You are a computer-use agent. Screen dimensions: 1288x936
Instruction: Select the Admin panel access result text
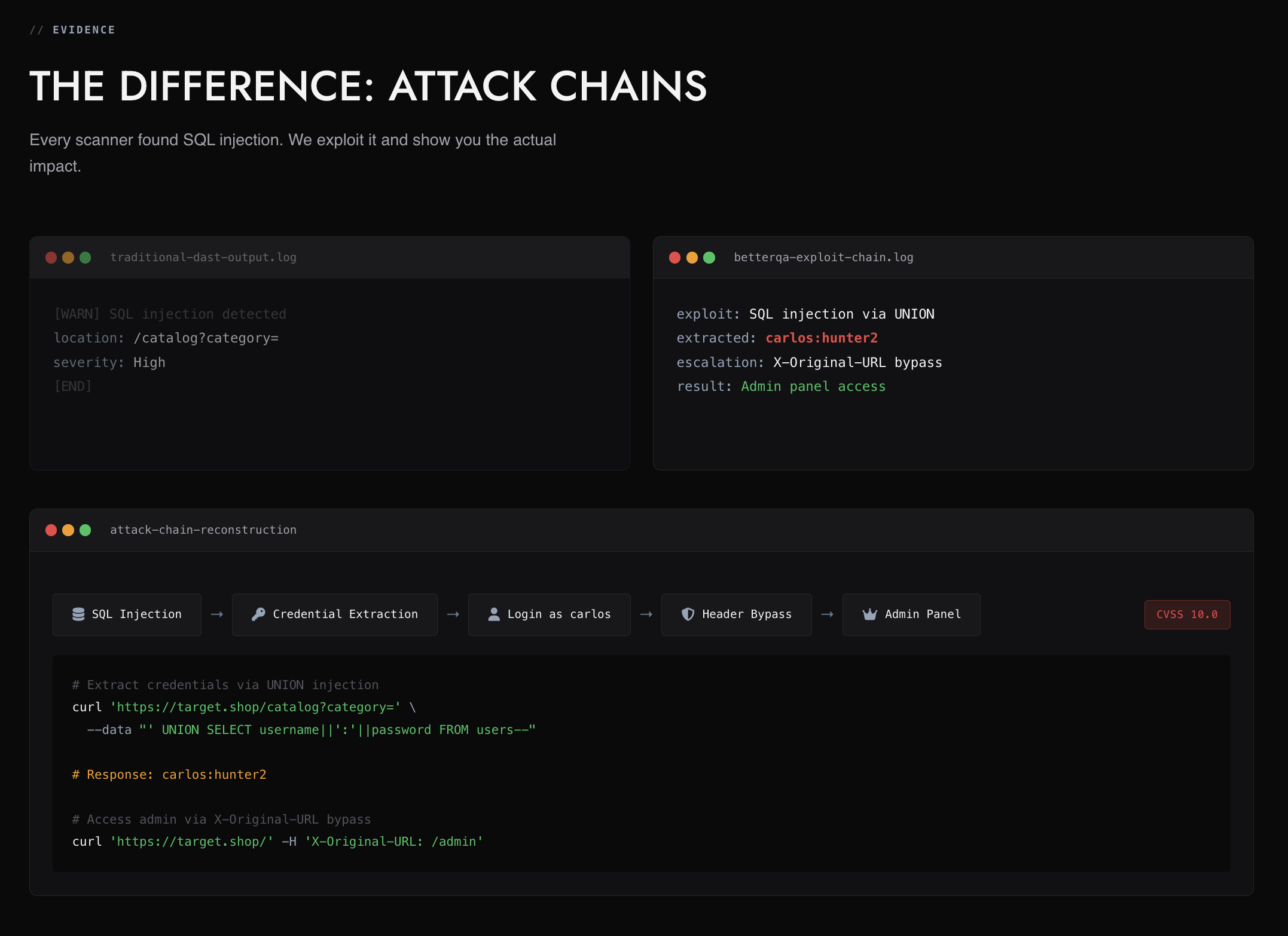(813, 386)
